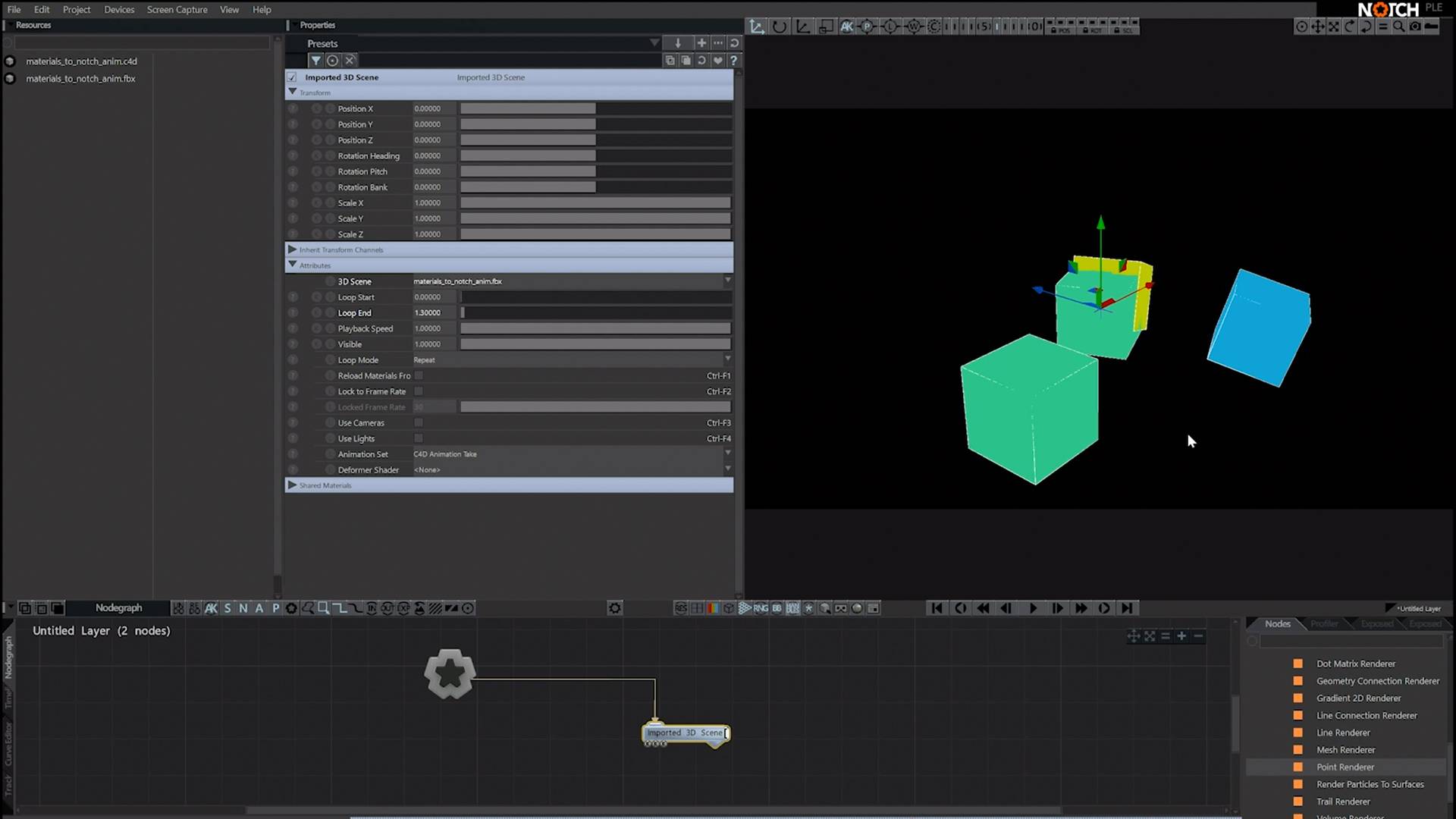Viewport: 1456px width, 819px height.
Task: Jump to the end of the timeline
Action: (x=1128, y=608)
